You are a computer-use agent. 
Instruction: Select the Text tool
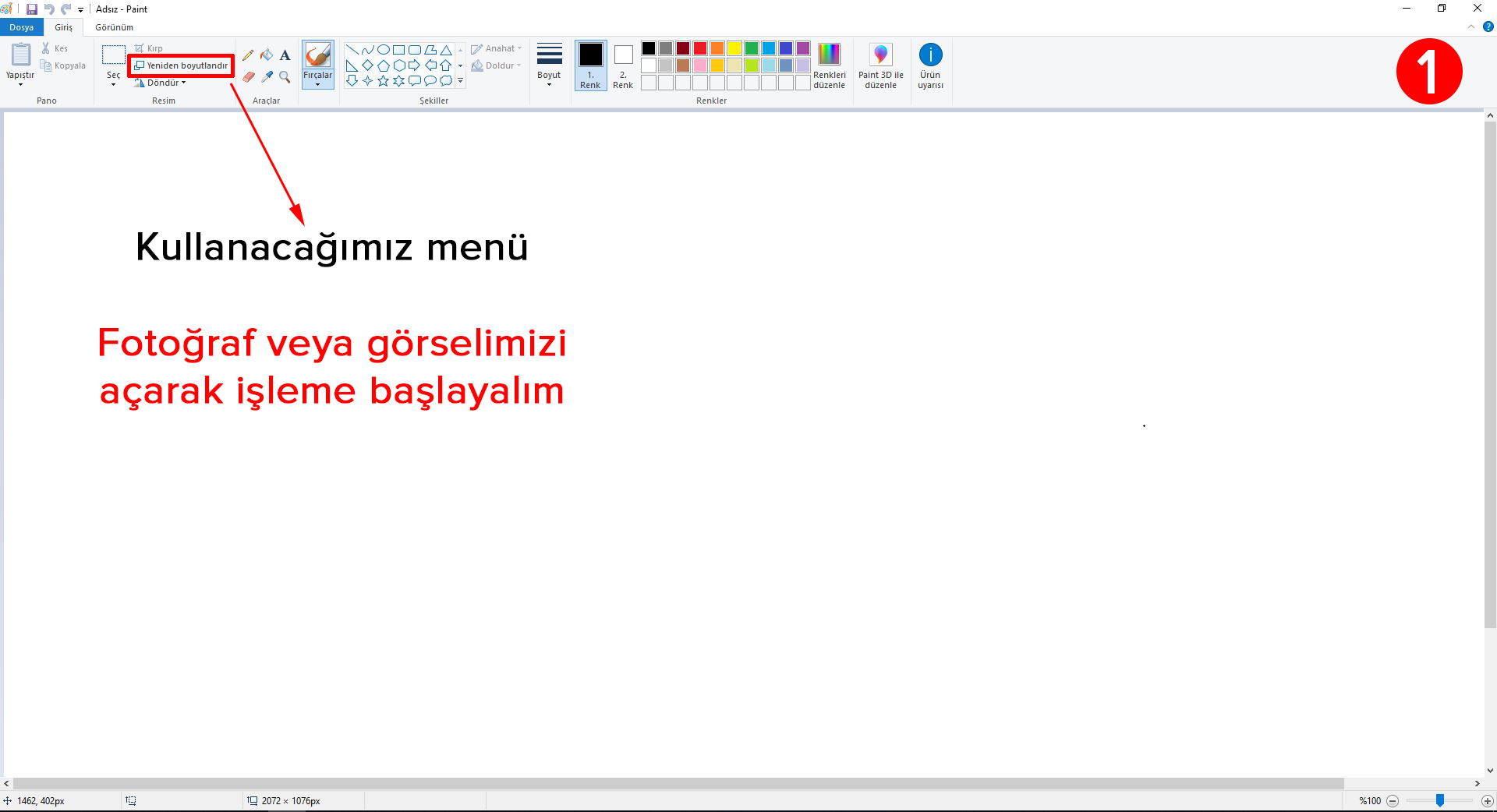[285, 55]
